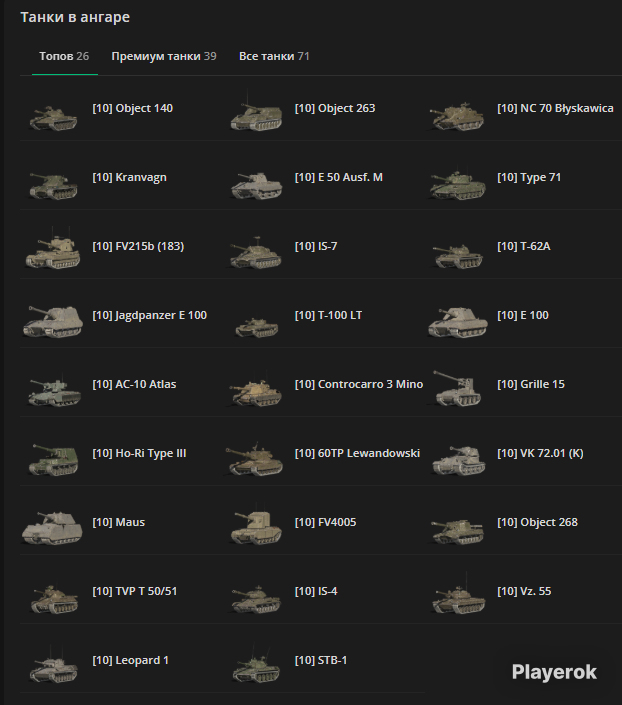Screen dimensions: 622x705
Task: Click the '[10] FV215b (183)' name
Action: point(138,246)
